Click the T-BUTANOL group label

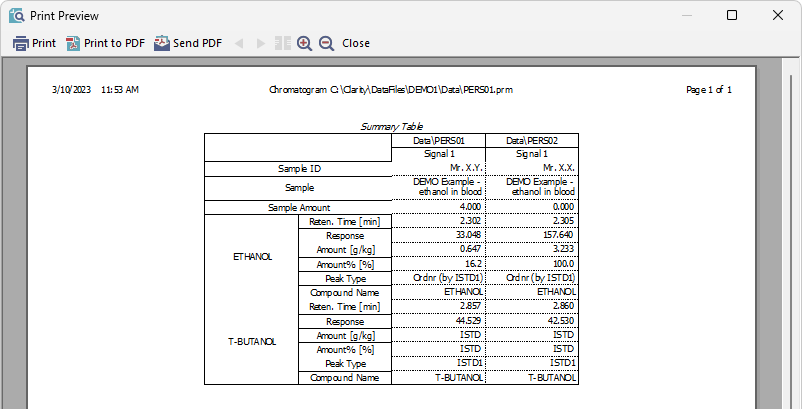click(252, 342)
